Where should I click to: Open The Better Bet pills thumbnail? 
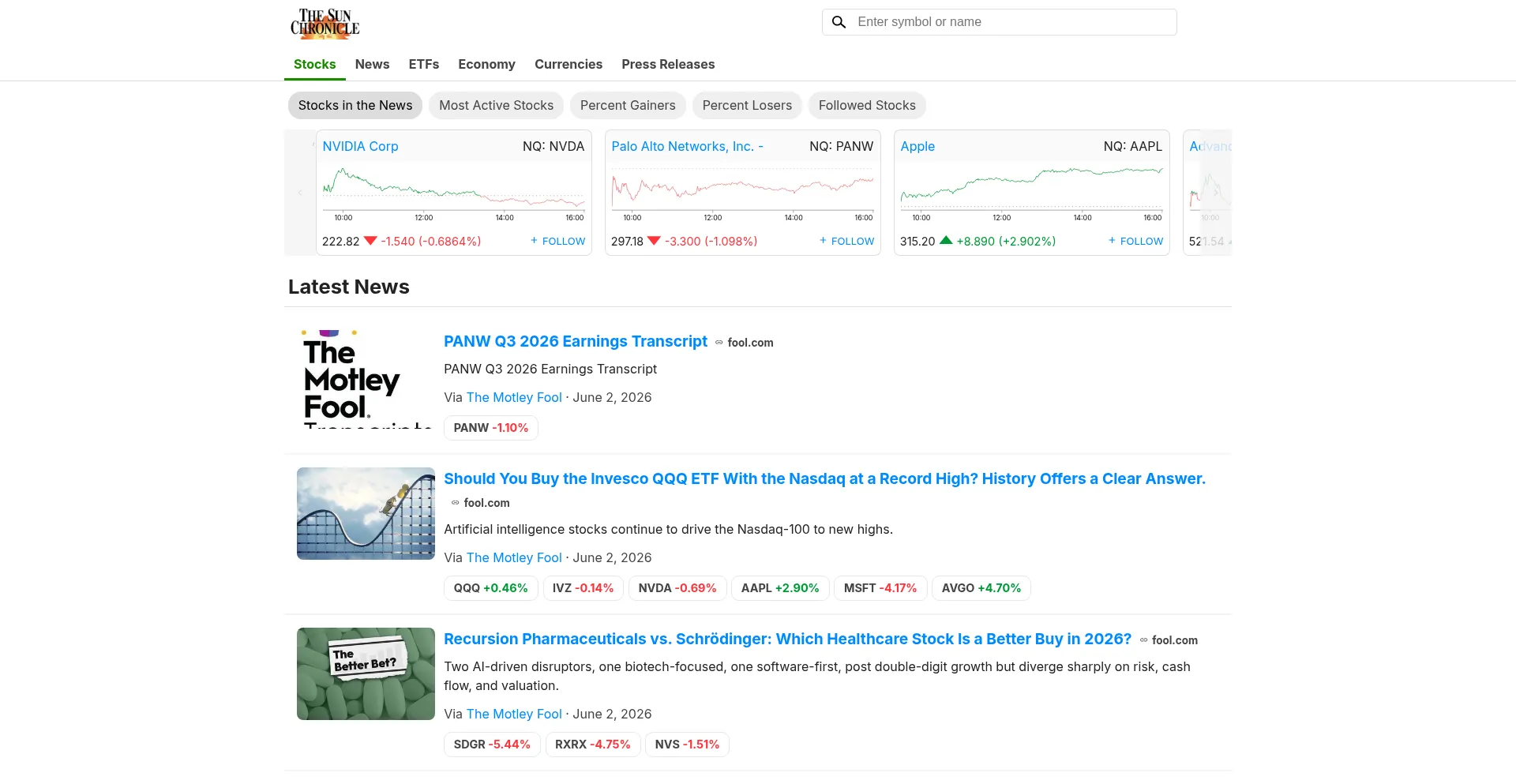(366, 673)
